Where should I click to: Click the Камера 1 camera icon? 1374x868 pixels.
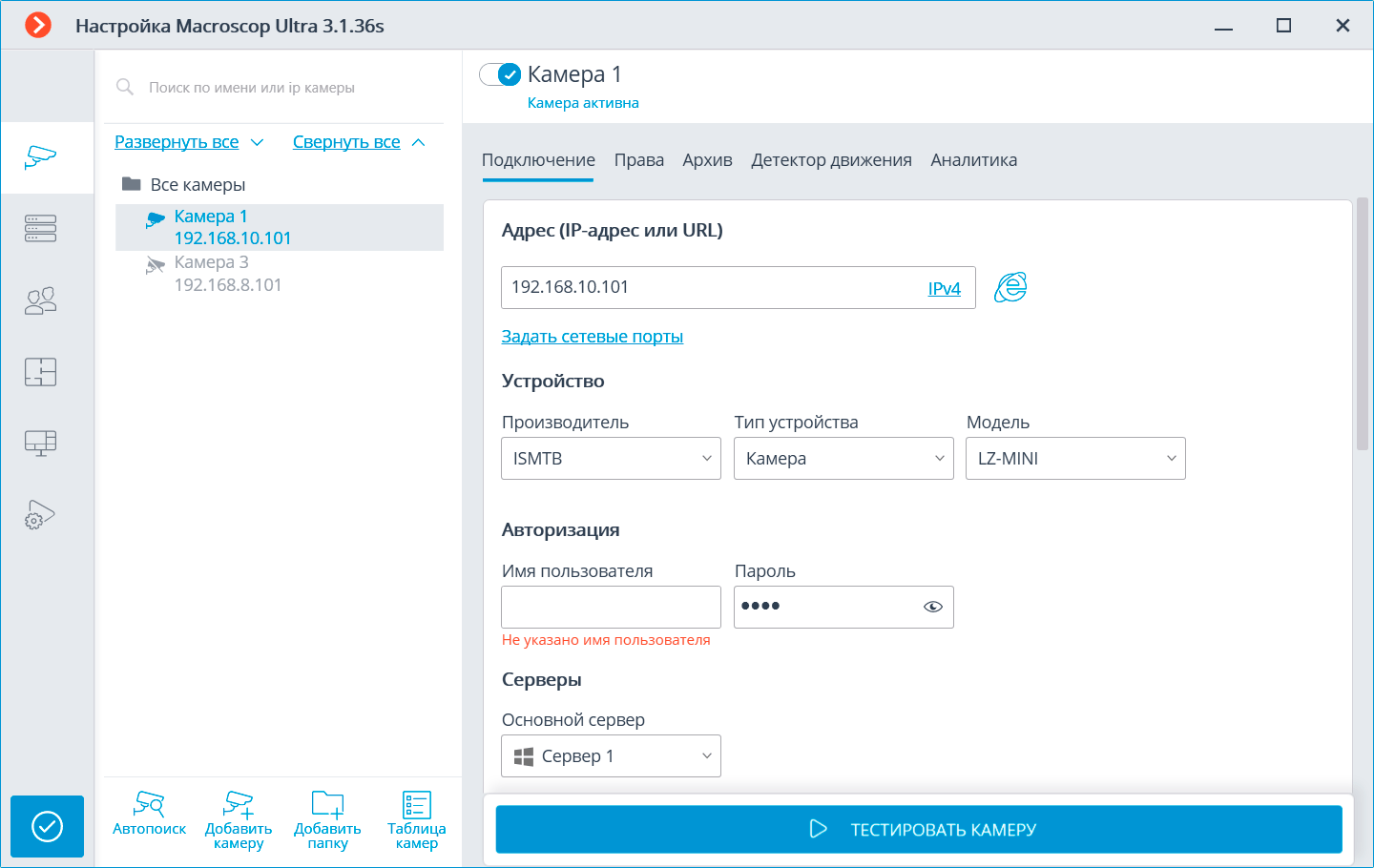coord(156,219)
